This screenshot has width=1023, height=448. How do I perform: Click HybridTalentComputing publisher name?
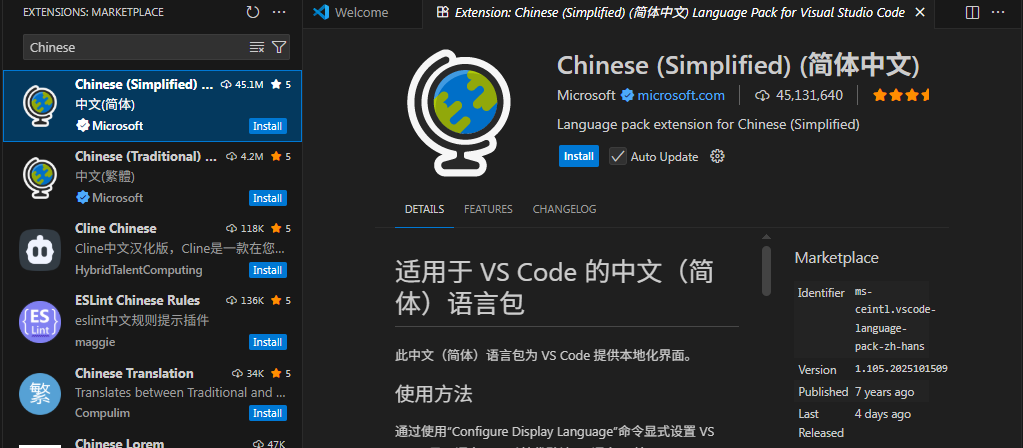tap(138, 270)
